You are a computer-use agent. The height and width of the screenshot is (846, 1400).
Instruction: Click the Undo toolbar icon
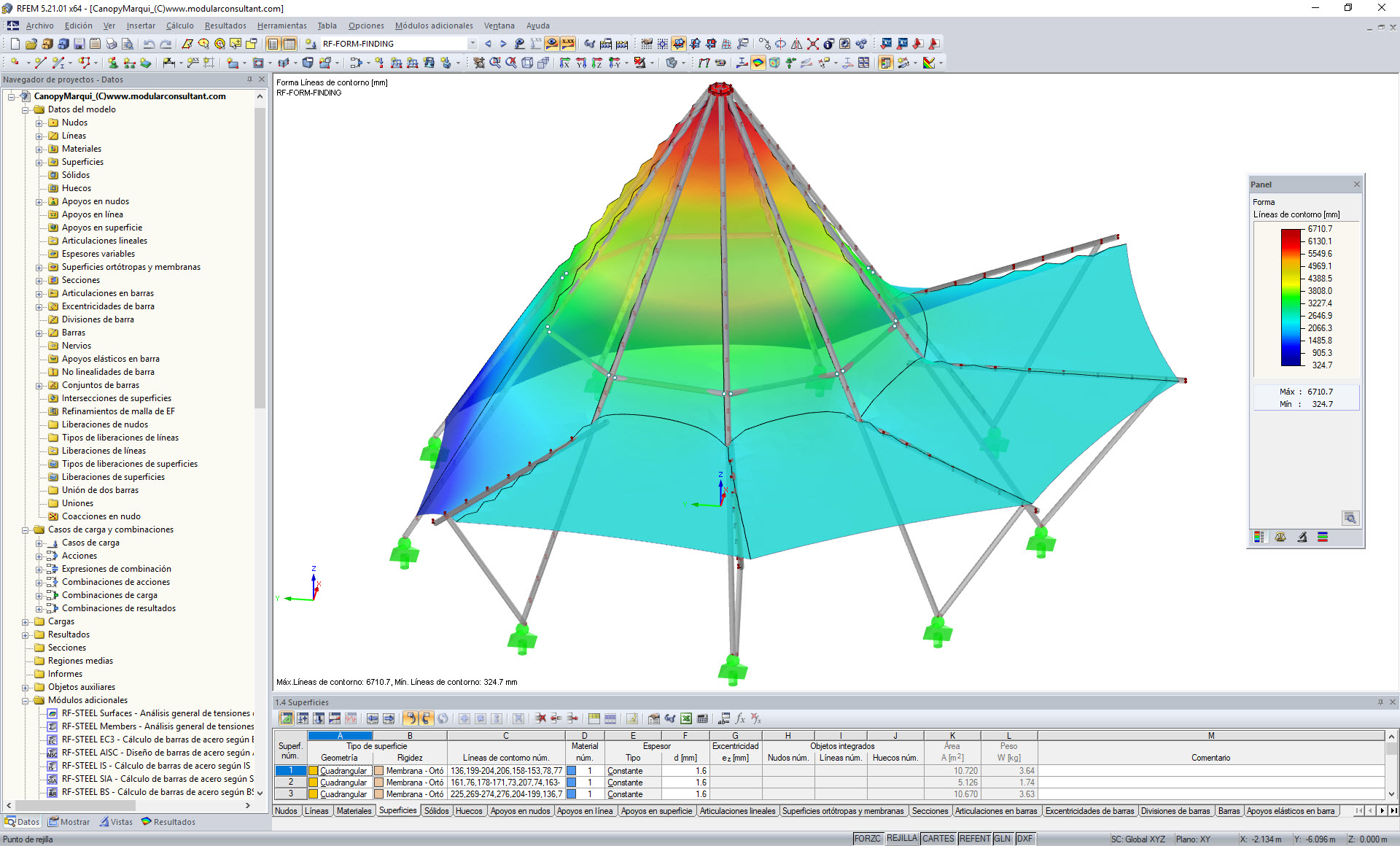point(149,44)
